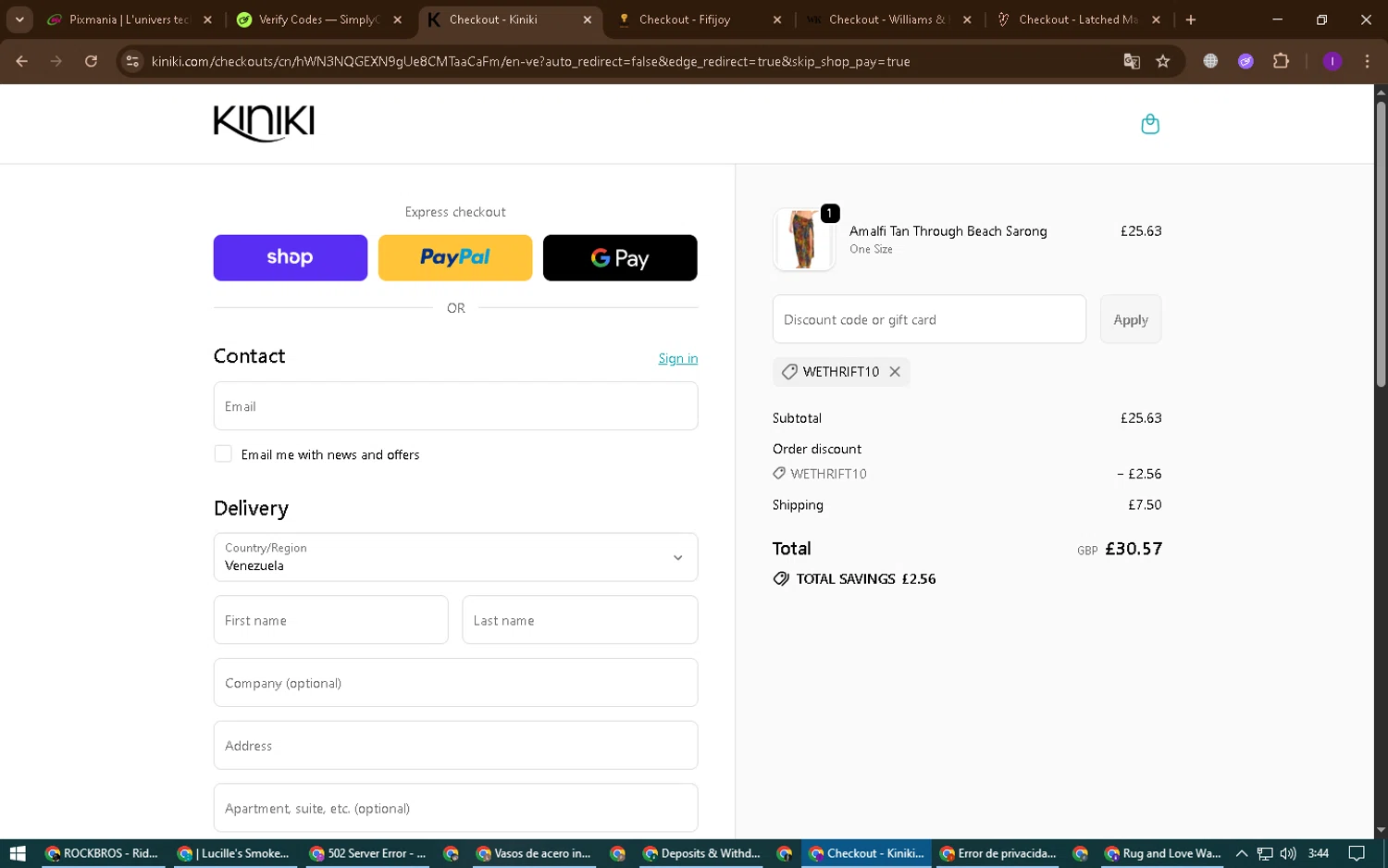Open the volume control in system tray
1388x868 pixels.
click(x=1288, y=853)
